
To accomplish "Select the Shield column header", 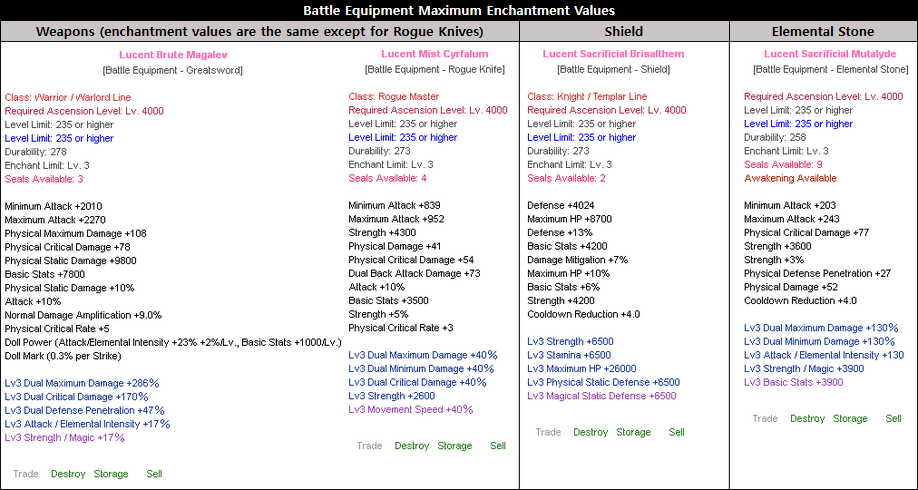I will point(623,31).
